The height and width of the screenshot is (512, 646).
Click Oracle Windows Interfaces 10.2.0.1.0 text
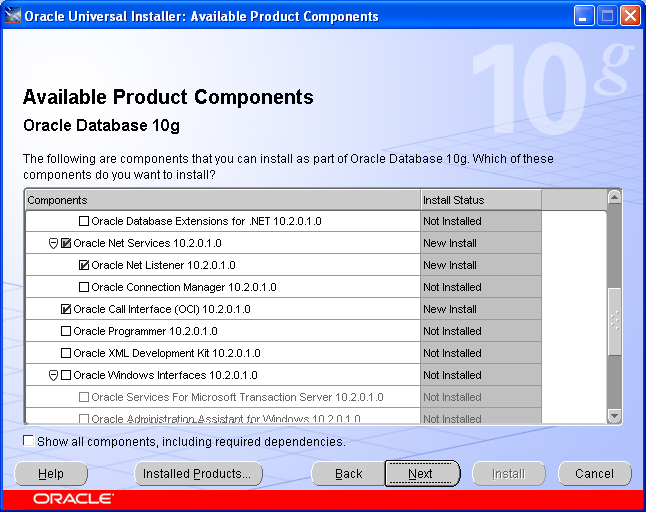tap(165, 375)
